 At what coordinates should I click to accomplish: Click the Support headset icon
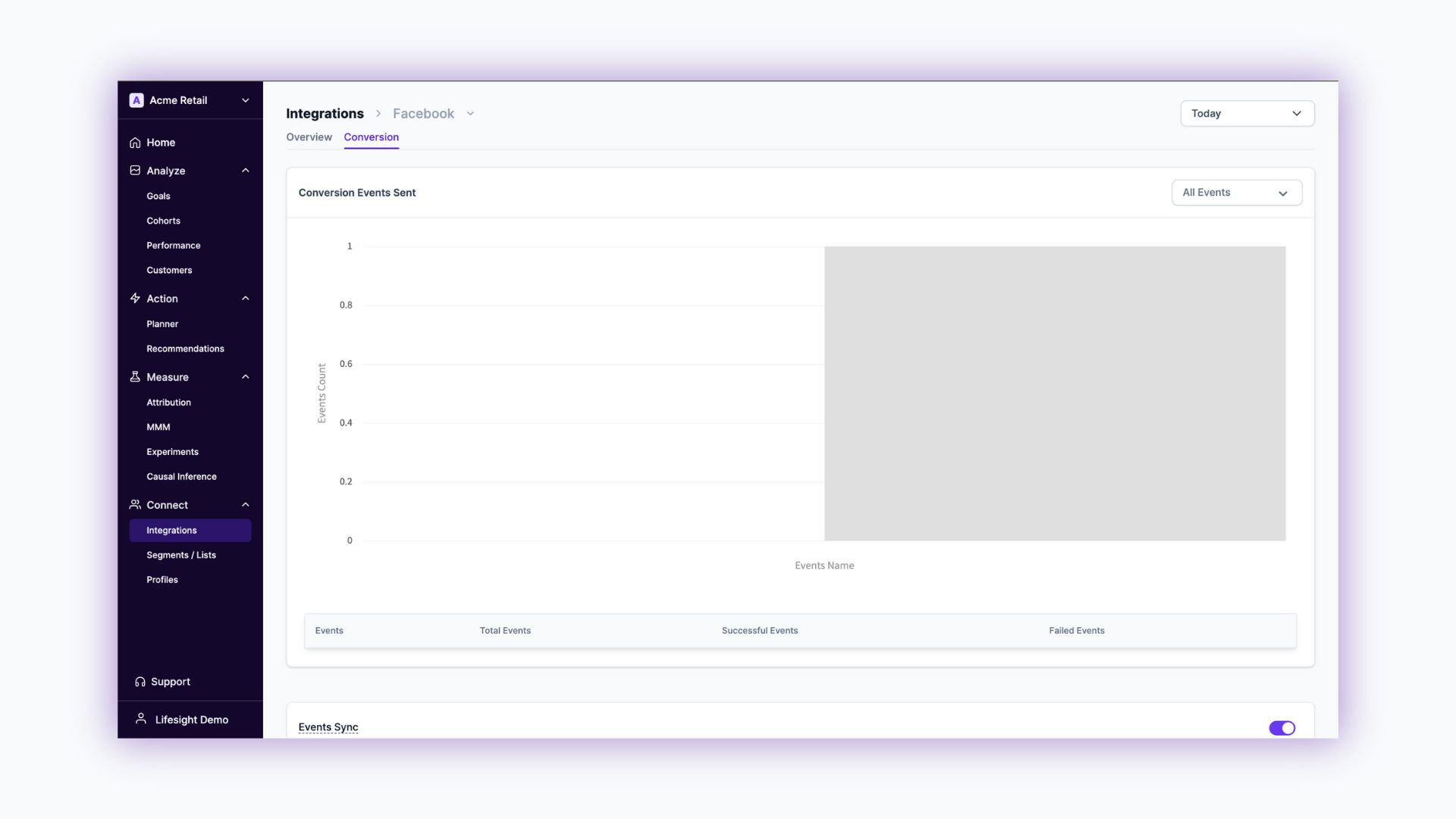coord(140,682)
